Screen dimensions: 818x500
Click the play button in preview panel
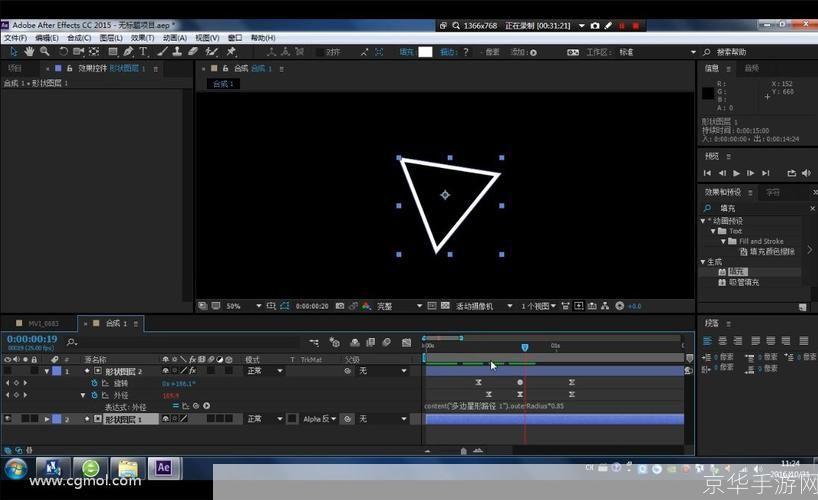[x=737, y=173]
